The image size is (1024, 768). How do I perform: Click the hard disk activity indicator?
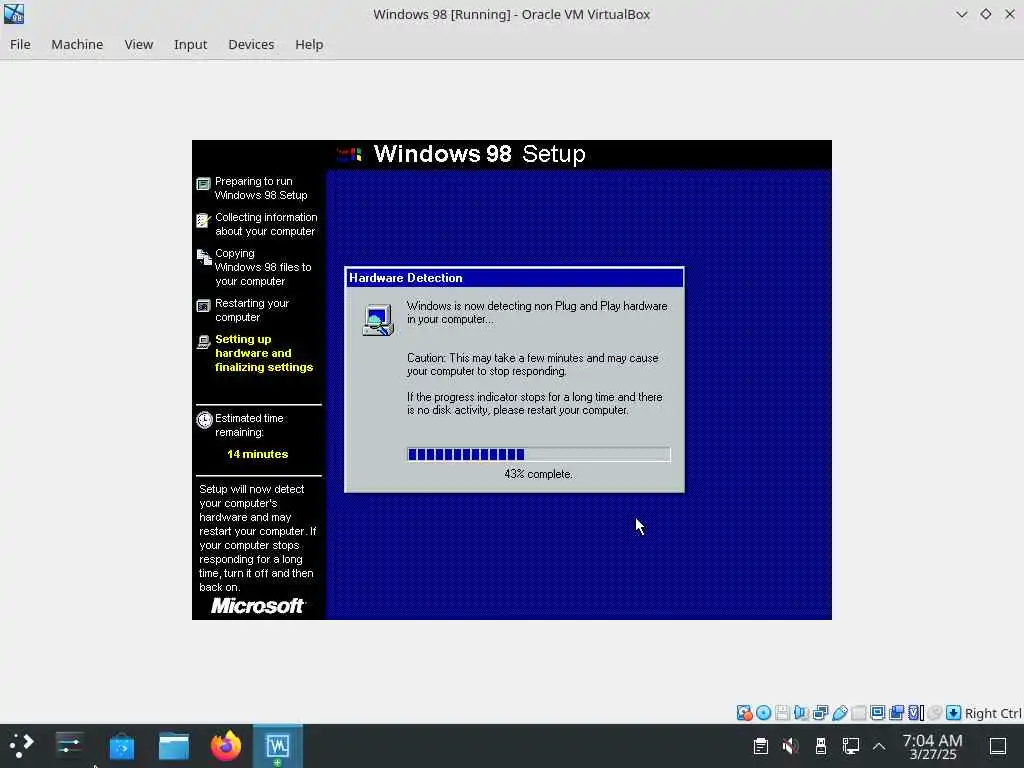coord(744,712)
